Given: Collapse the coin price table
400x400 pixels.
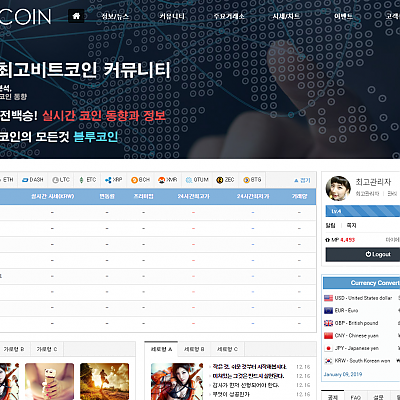Looking at the screenshot, I should point(302,180).
